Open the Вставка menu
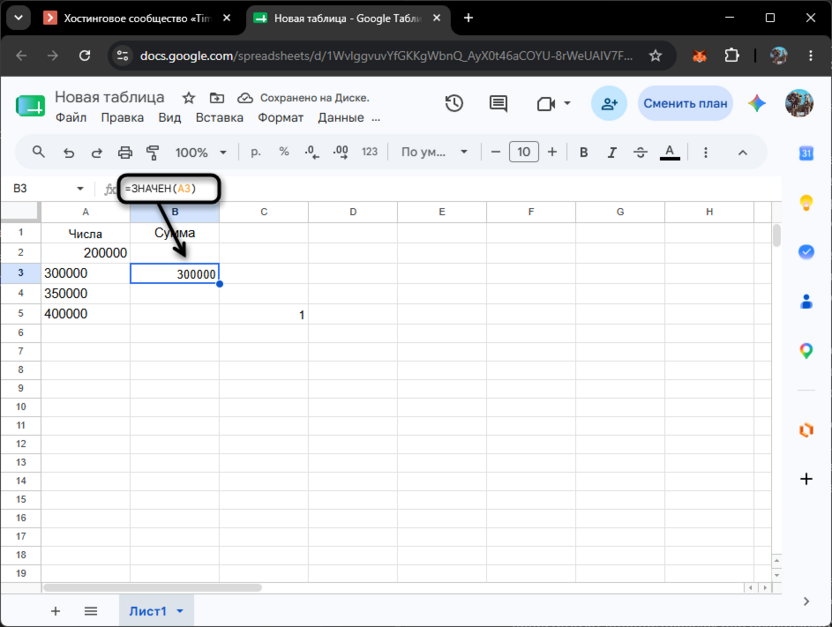The height and width of the screenshot is (627, 832). [219, 118]
